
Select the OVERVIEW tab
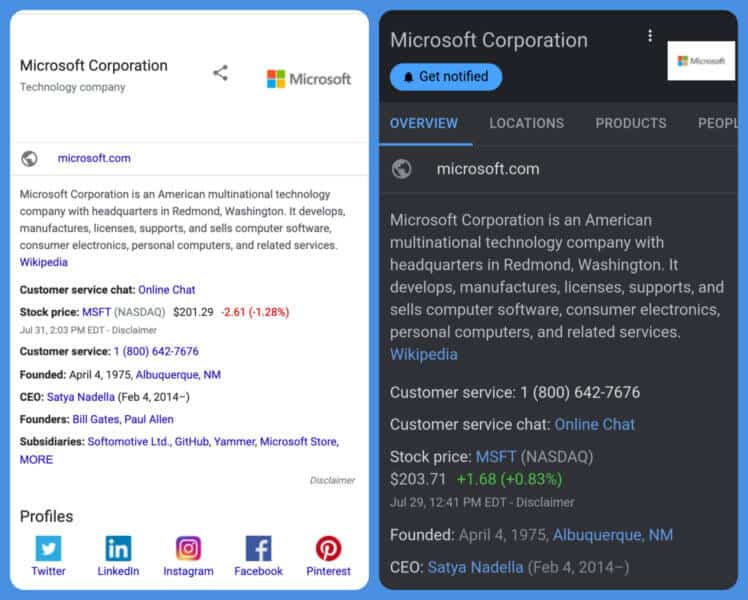pos(424,123)
